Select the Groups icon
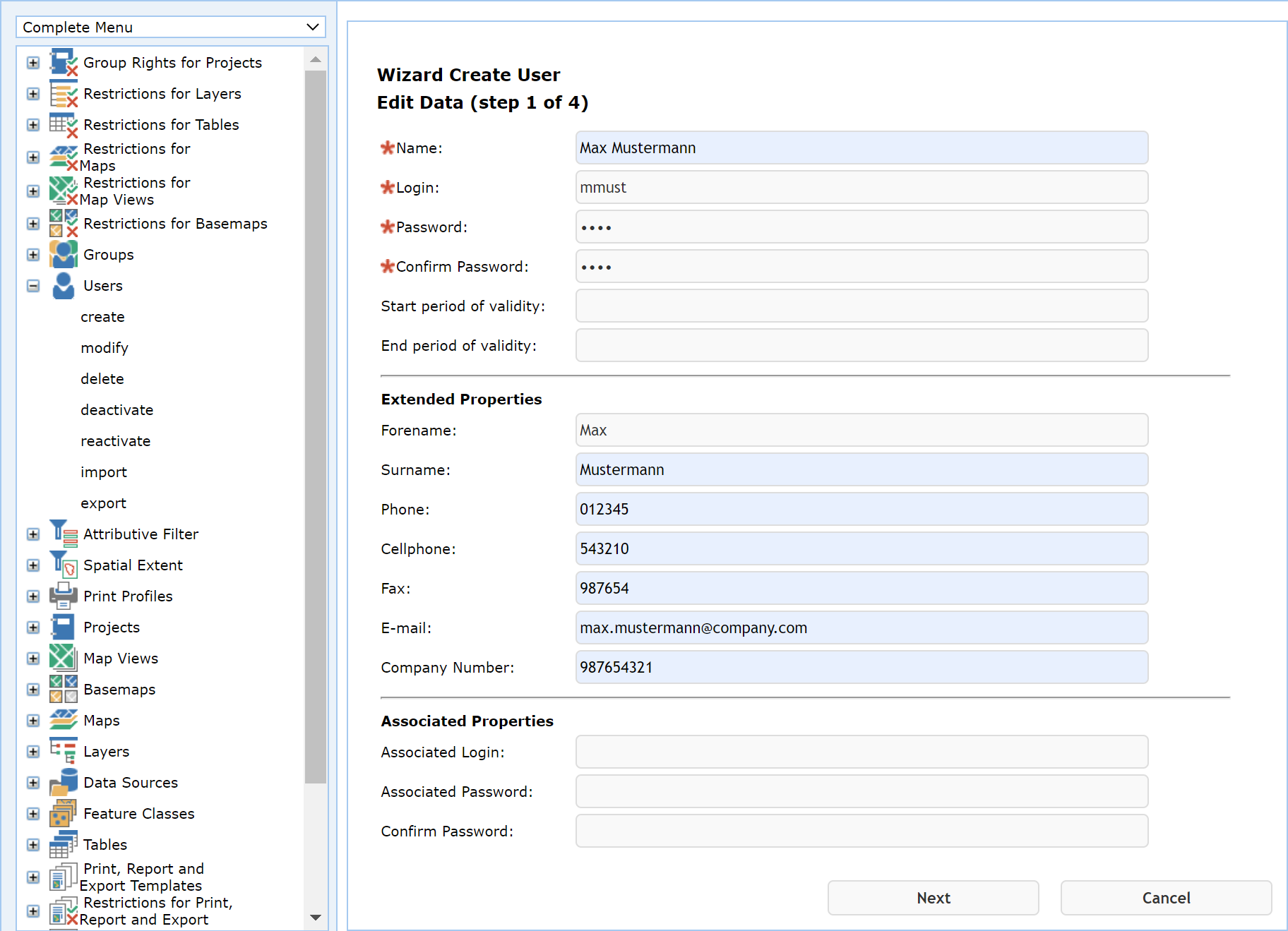Viewport: 1288px width, 931px height. pyautogui.click(x=63, y=254)
